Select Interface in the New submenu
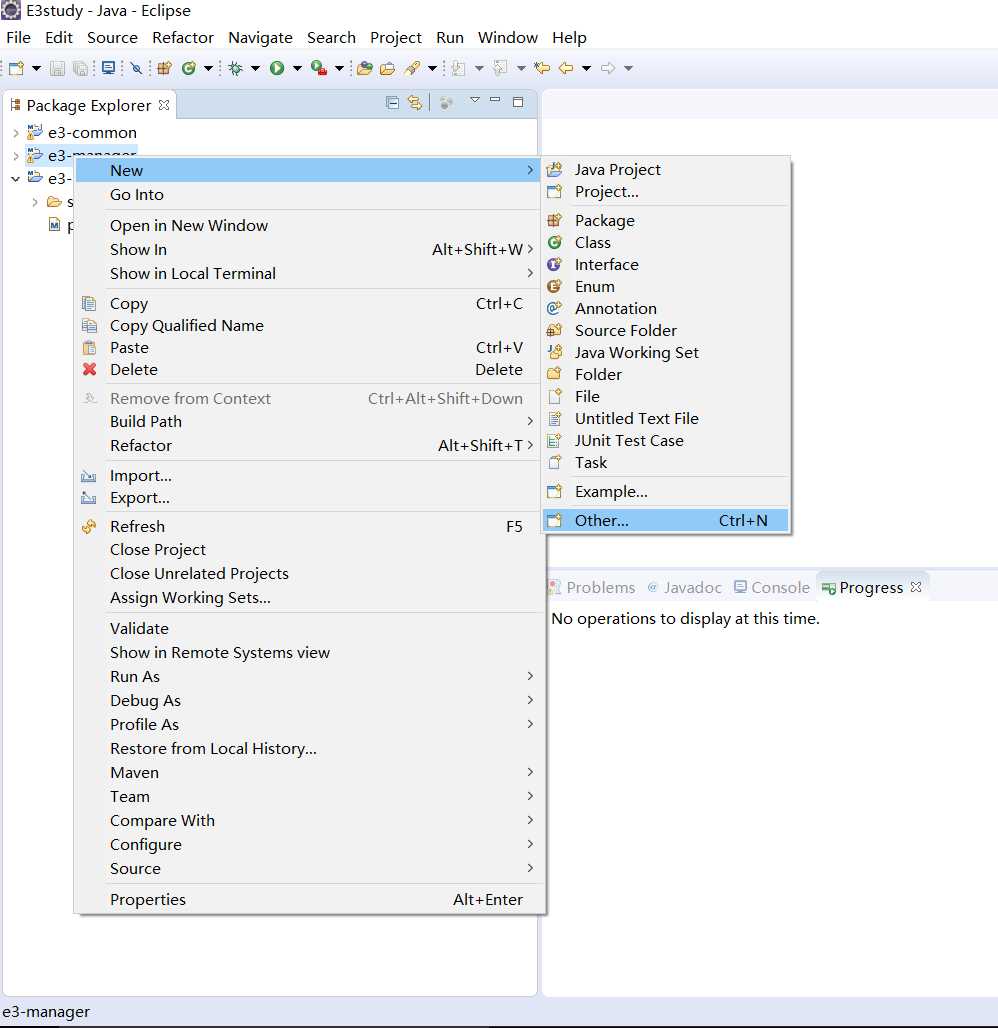The height and width of the screenshot is (1028, 998). 666,264
